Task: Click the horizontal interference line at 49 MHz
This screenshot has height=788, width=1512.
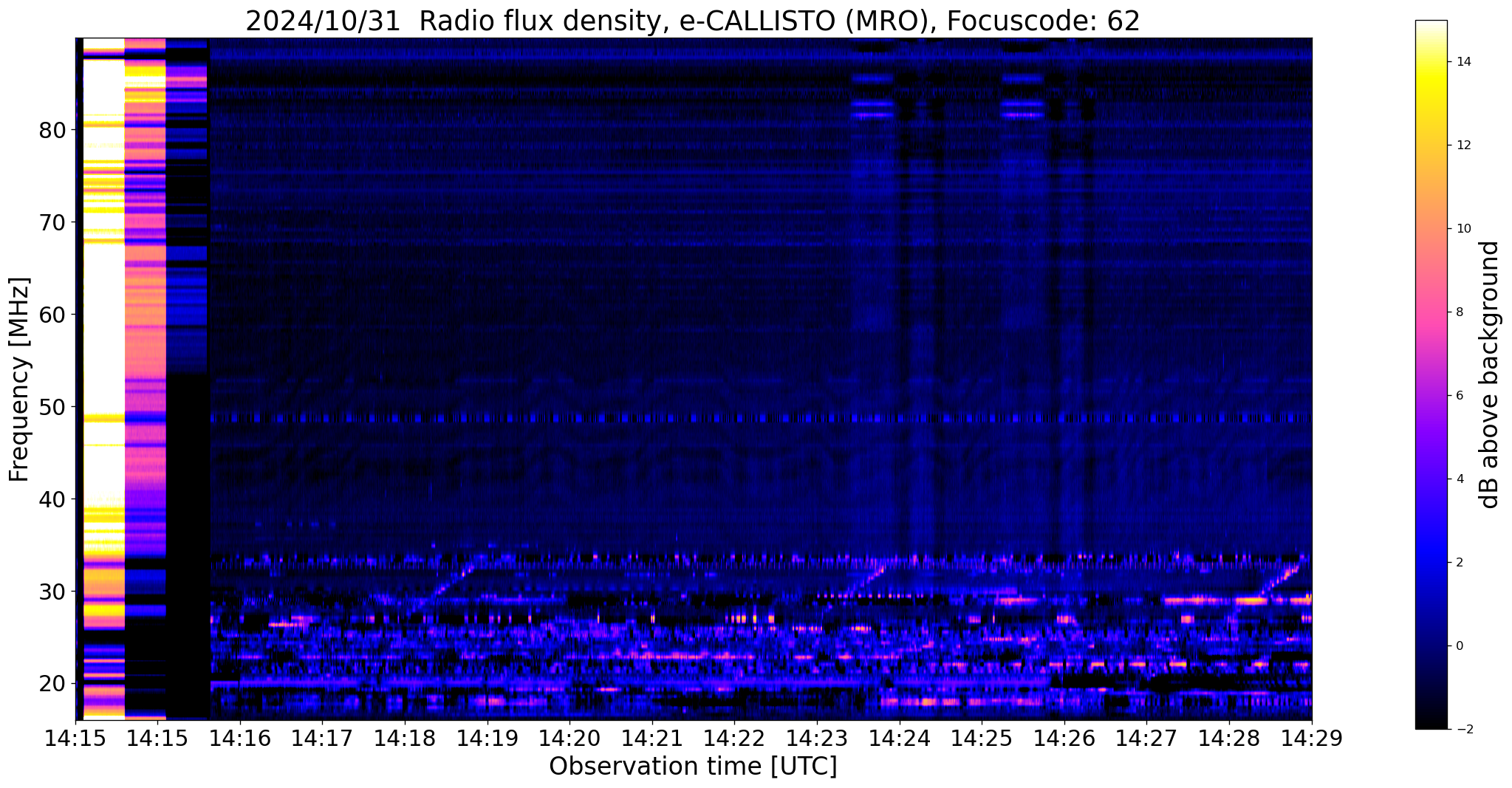Action: [761, 418]
